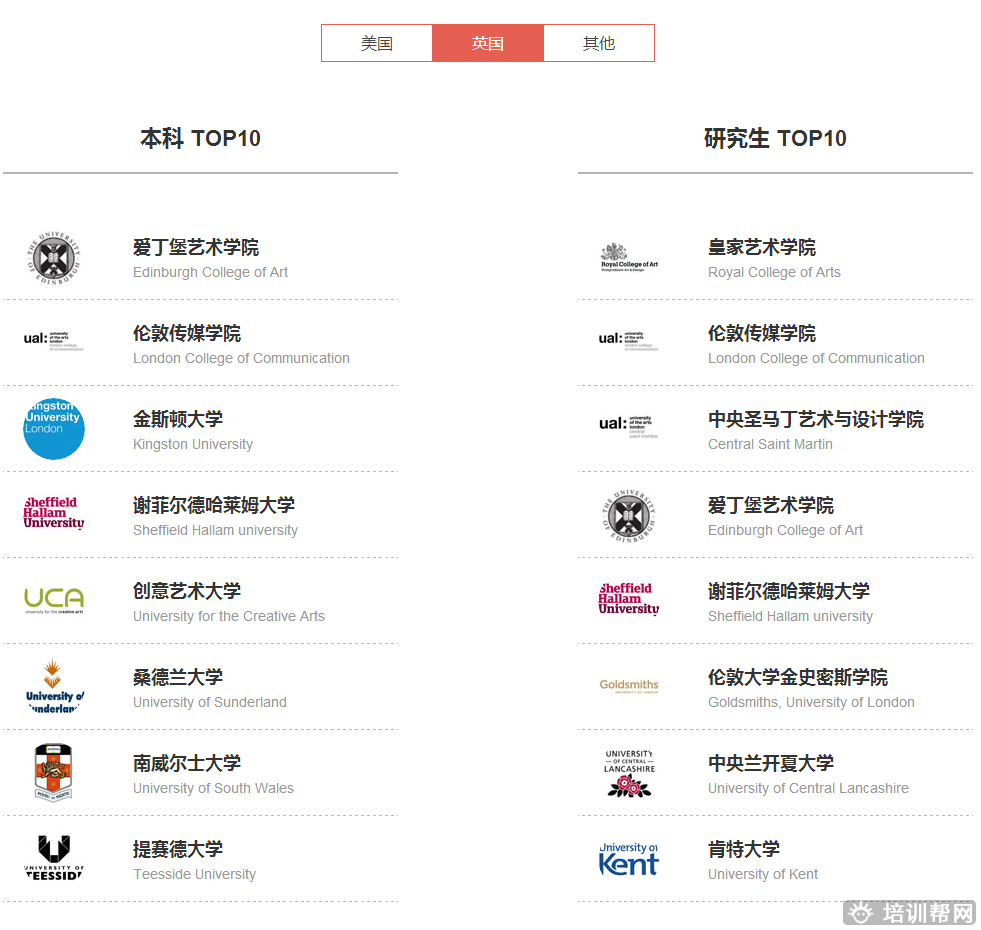Click the 'Kingston University' subtitle

click(193, 444)
